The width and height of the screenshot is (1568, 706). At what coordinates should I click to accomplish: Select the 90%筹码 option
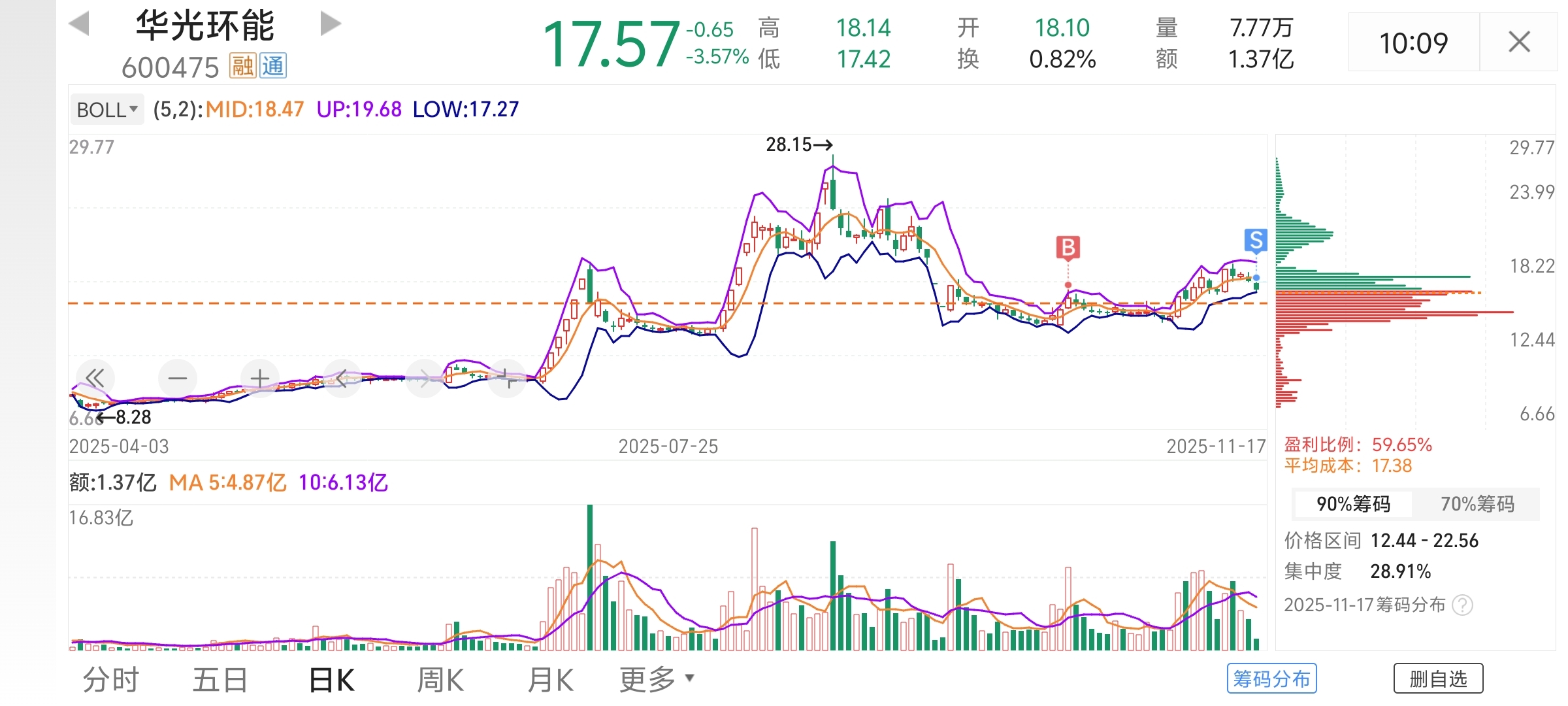[1353, 504]
